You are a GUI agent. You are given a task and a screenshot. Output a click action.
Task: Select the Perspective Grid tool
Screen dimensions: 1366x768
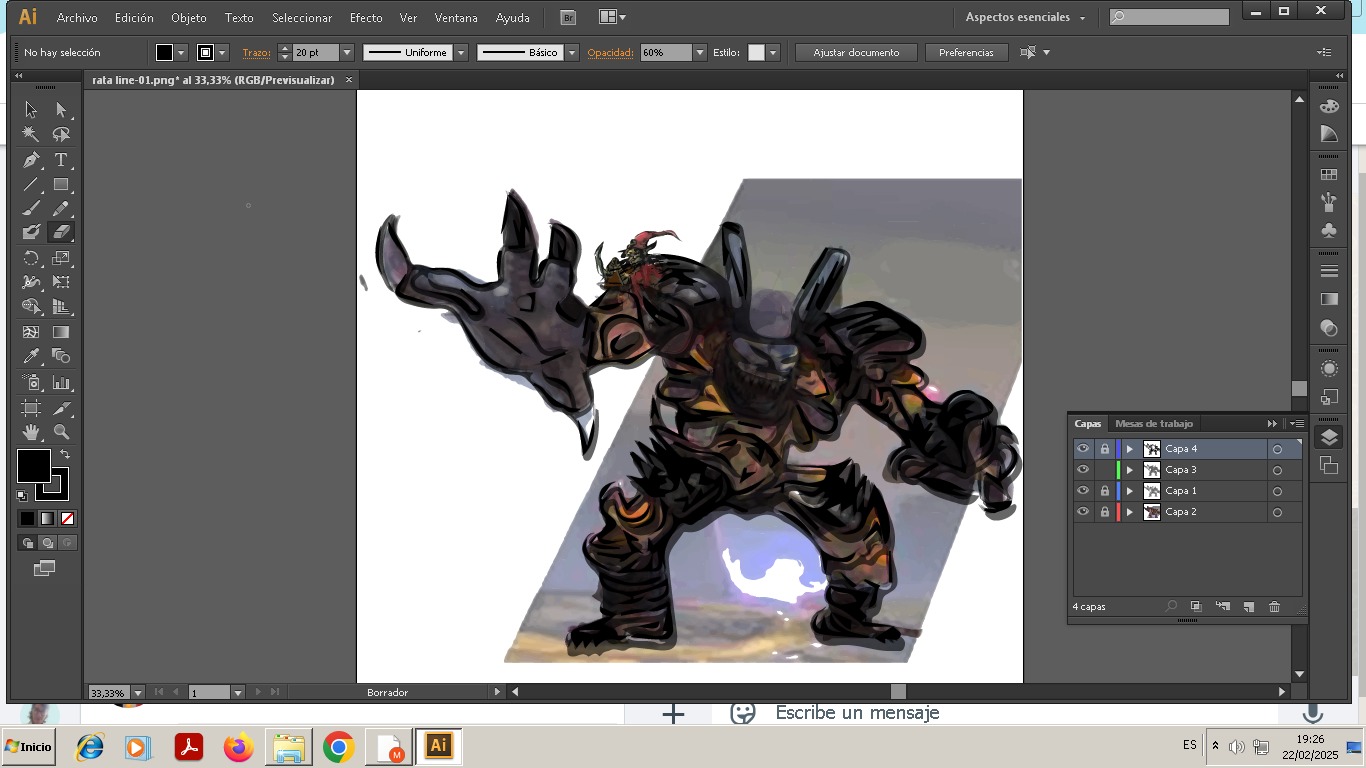(x=61, y=307)
